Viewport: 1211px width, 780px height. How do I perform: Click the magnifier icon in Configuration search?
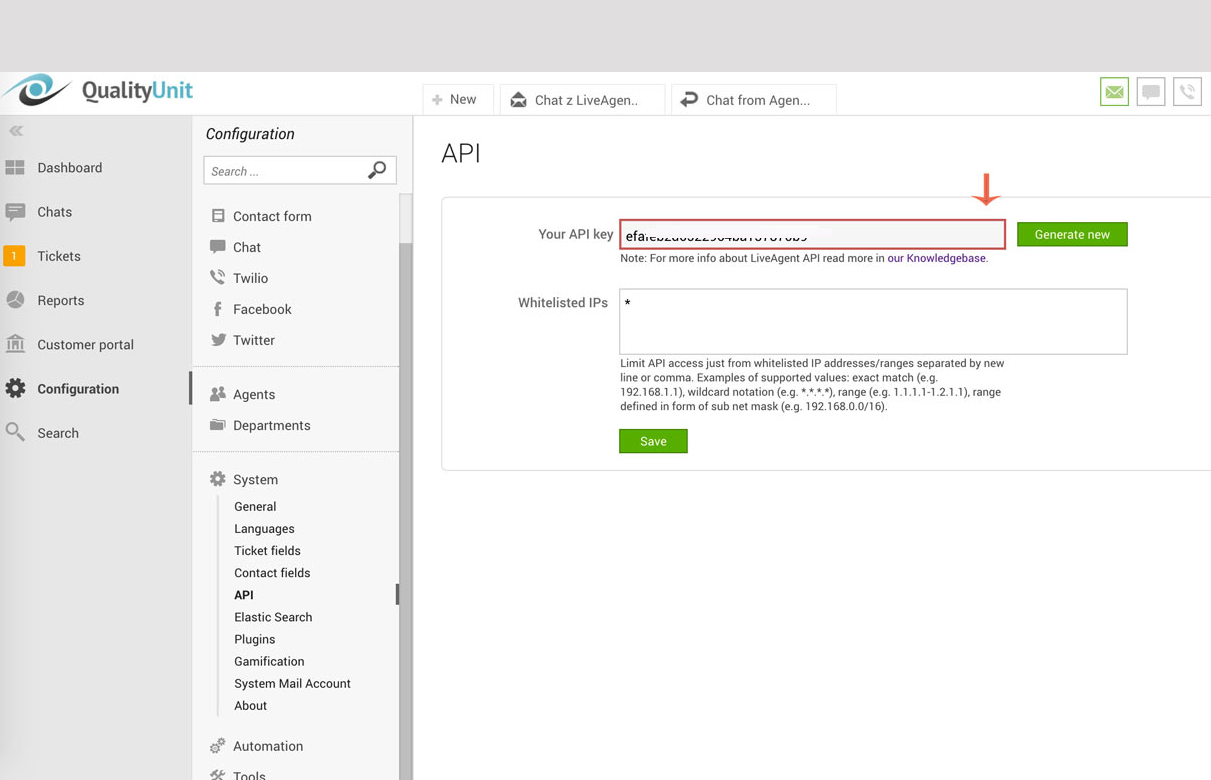tap(377, 171)
